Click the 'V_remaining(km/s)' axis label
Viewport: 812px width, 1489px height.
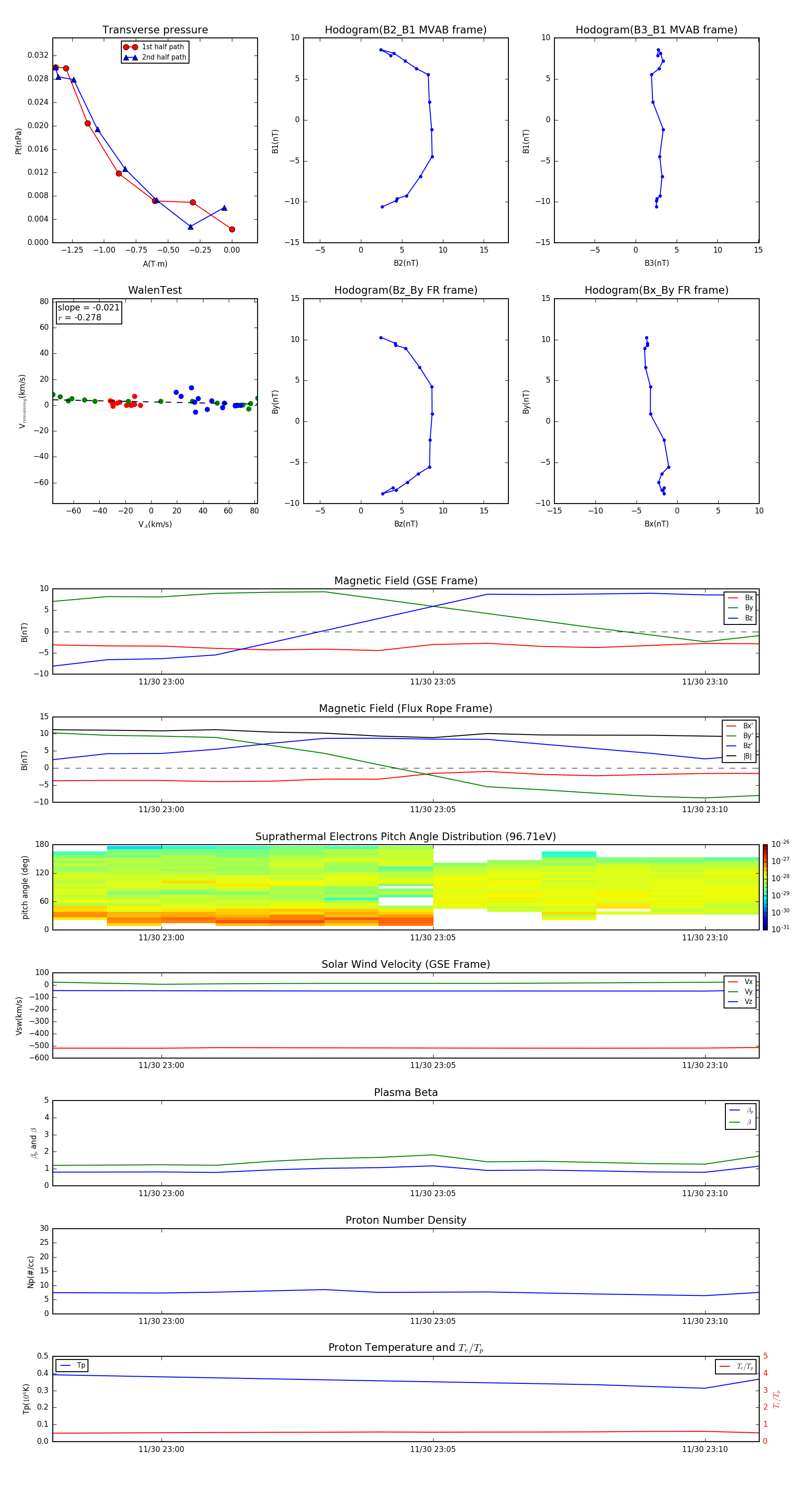pyautogui.click(x=22, y=401)
